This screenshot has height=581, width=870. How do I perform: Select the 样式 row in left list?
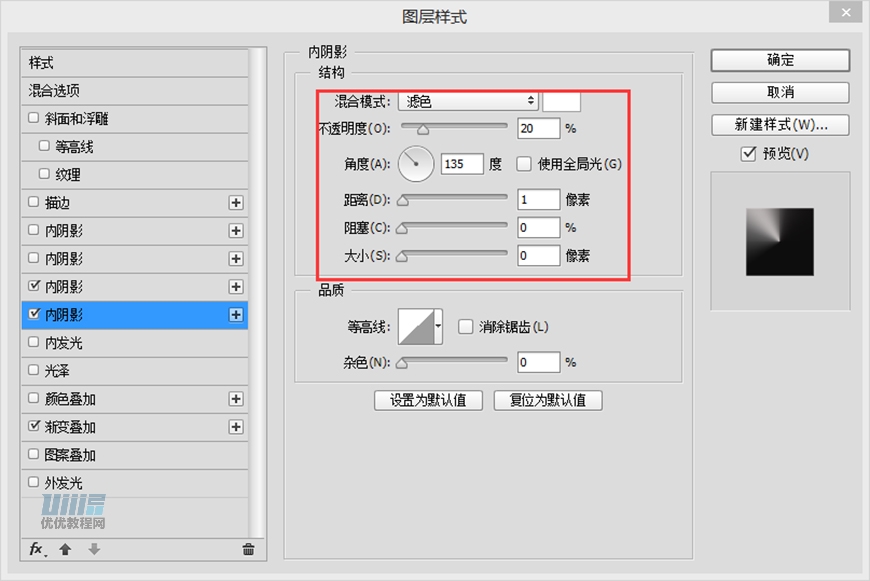pyautogui.click(x=135, y=63)
